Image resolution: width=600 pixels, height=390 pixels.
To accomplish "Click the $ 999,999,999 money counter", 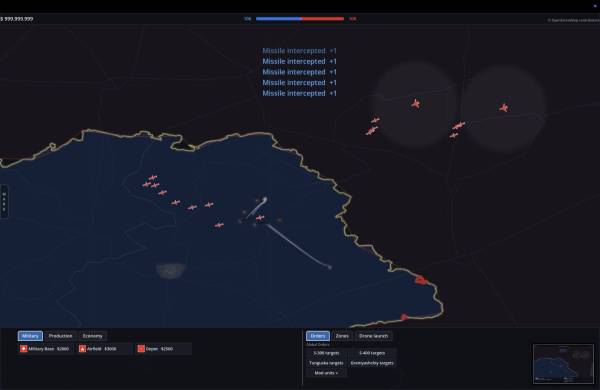I will (17, 19).
